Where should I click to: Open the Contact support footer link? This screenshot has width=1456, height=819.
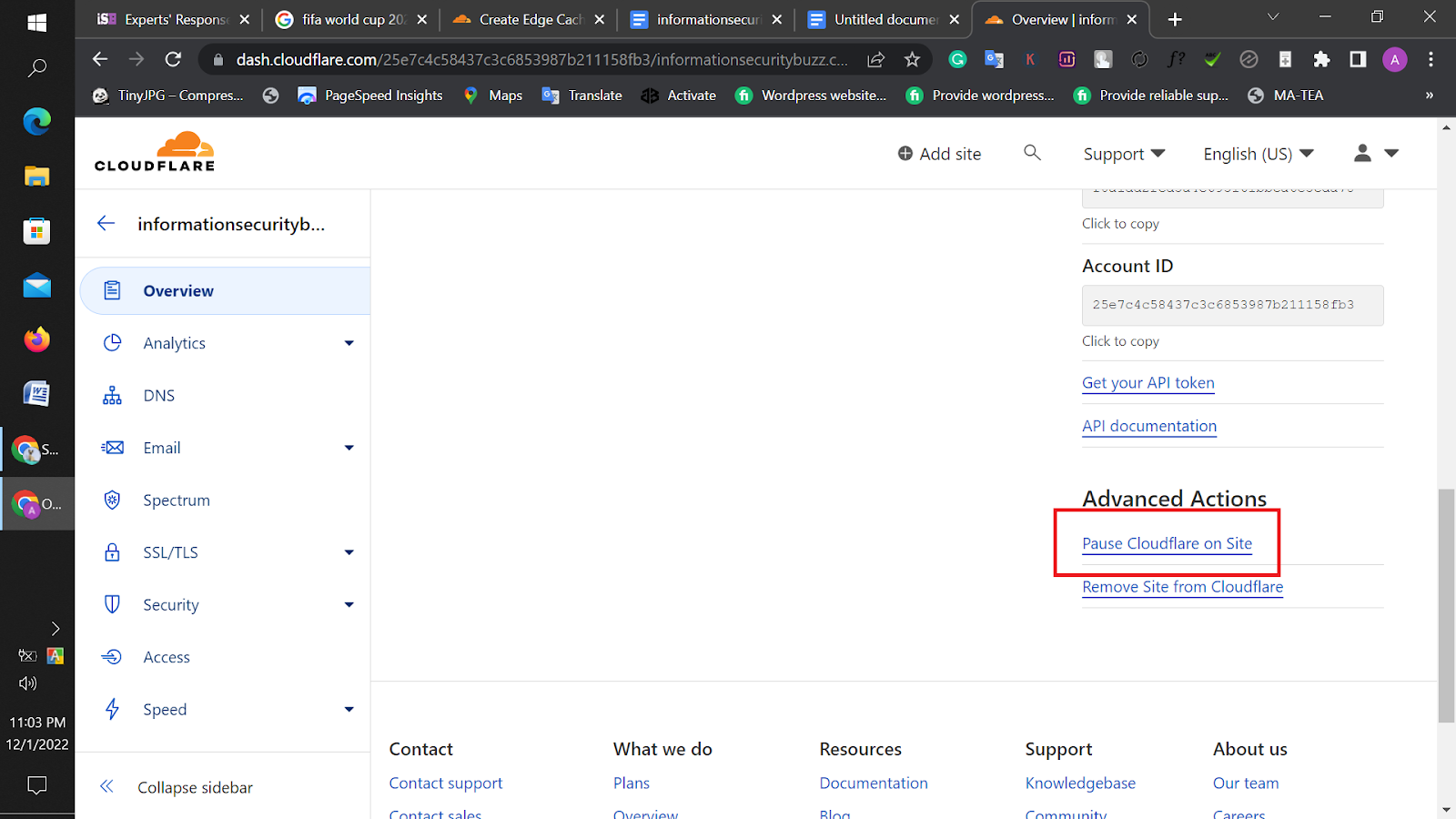pyautogui.click(x=445, y=783)
